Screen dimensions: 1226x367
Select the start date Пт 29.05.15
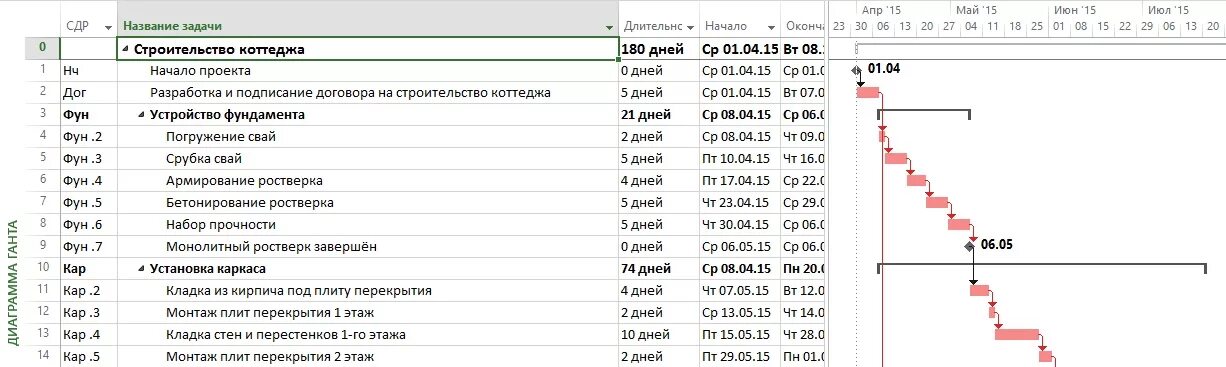(x=740, y=356)
